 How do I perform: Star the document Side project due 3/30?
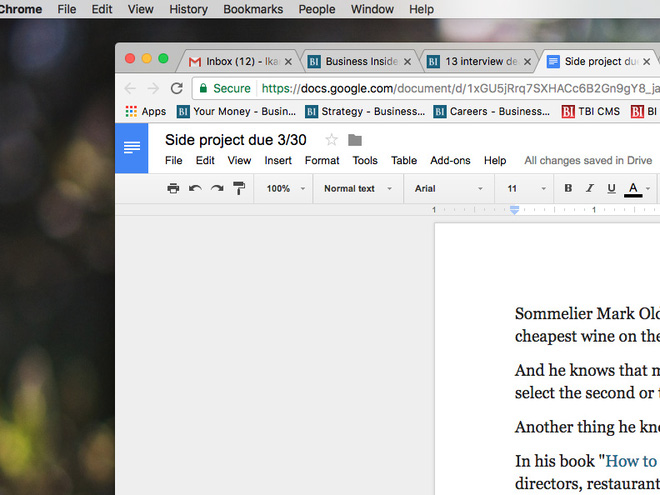point(332,140)
